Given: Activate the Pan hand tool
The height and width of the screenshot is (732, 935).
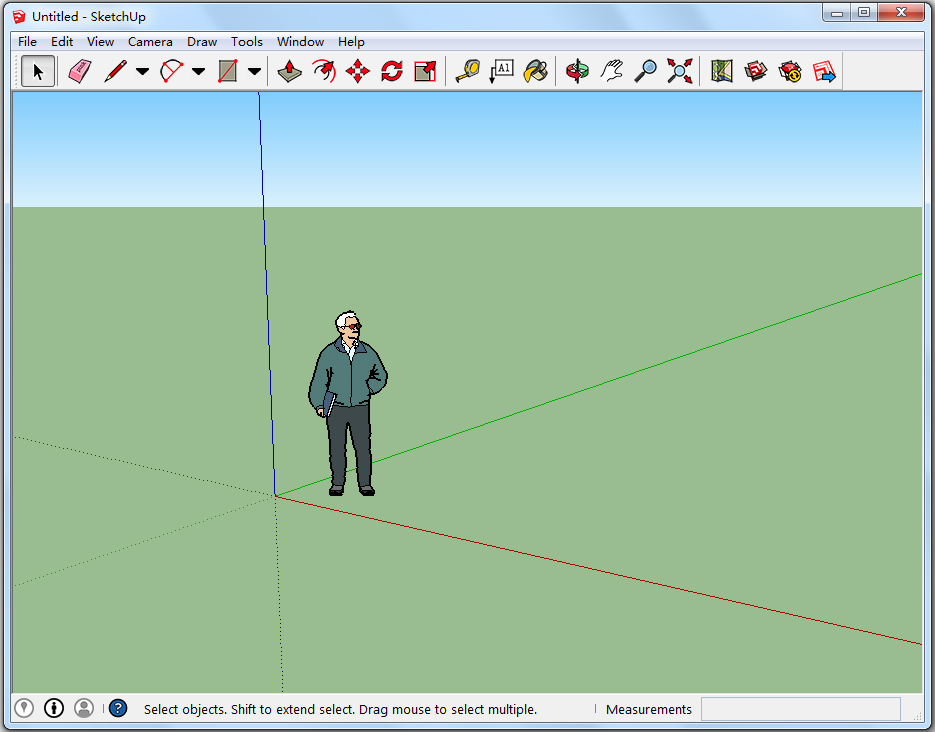Looking at the screenshot, I should click(x=612, y=71).
